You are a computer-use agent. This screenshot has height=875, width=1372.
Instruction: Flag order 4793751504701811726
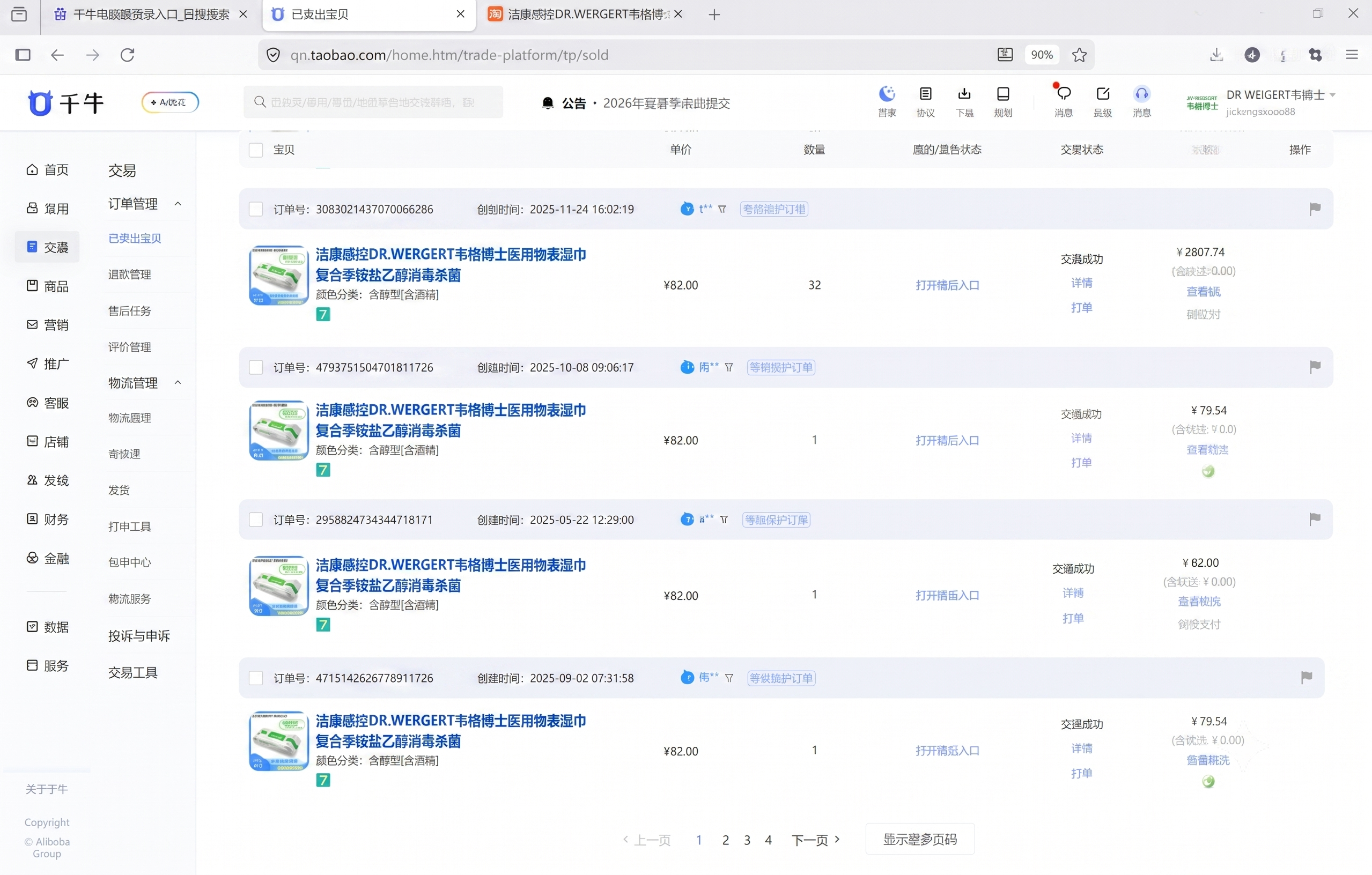coord(1315,367)
